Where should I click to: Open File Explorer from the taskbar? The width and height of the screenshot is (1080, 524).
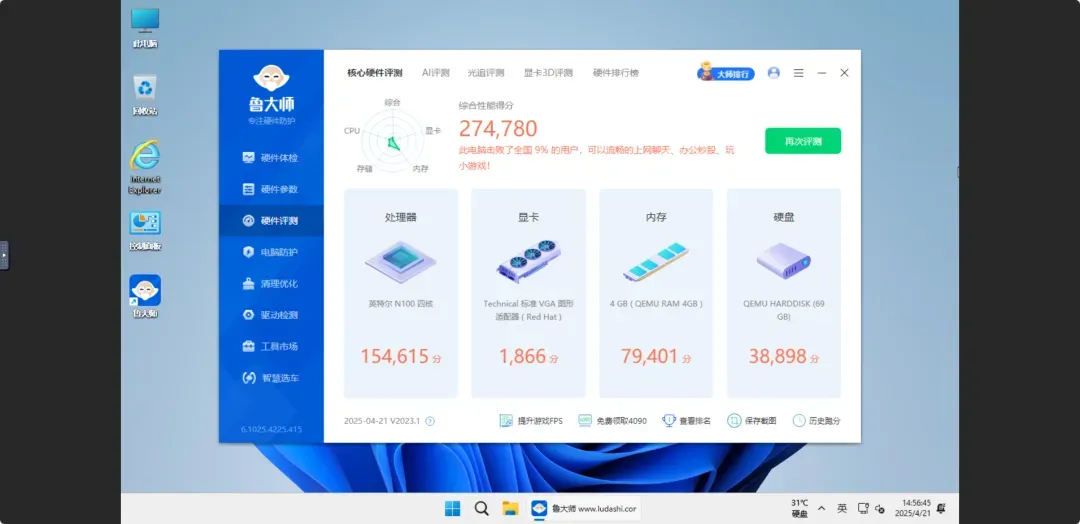[x=510, y=509]
